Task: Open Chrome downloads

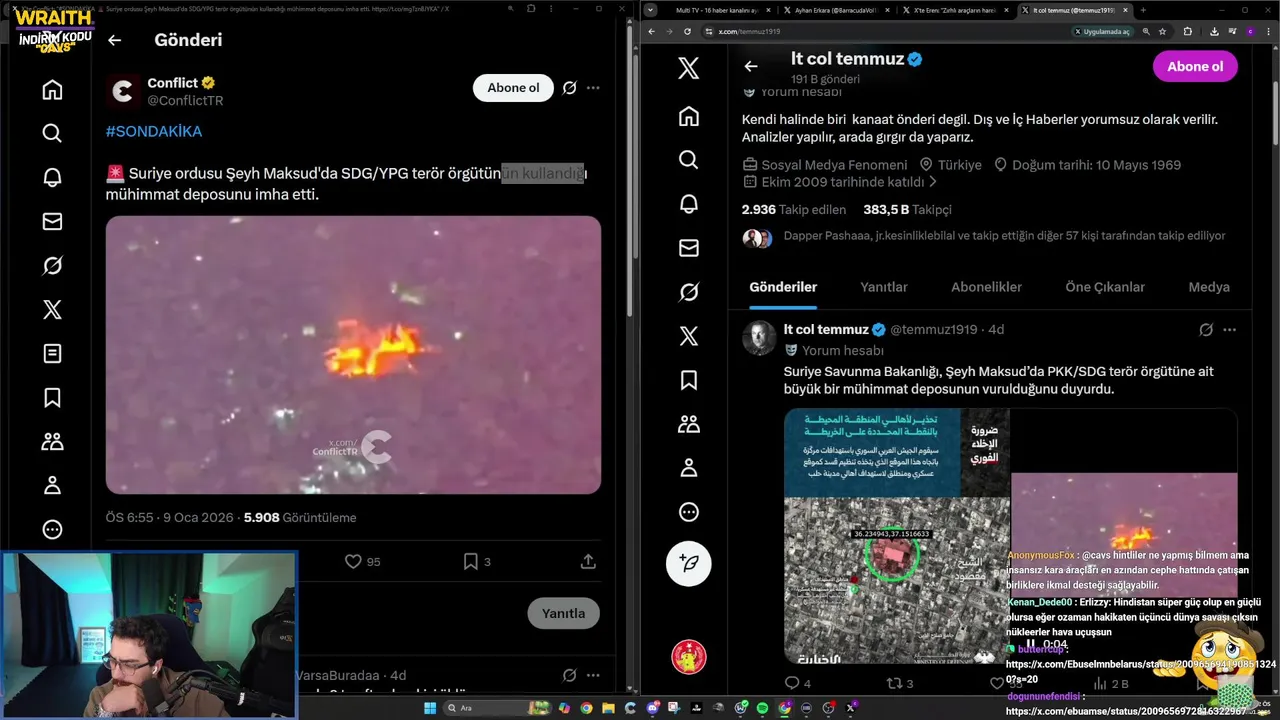Action: coord(1213,32)
